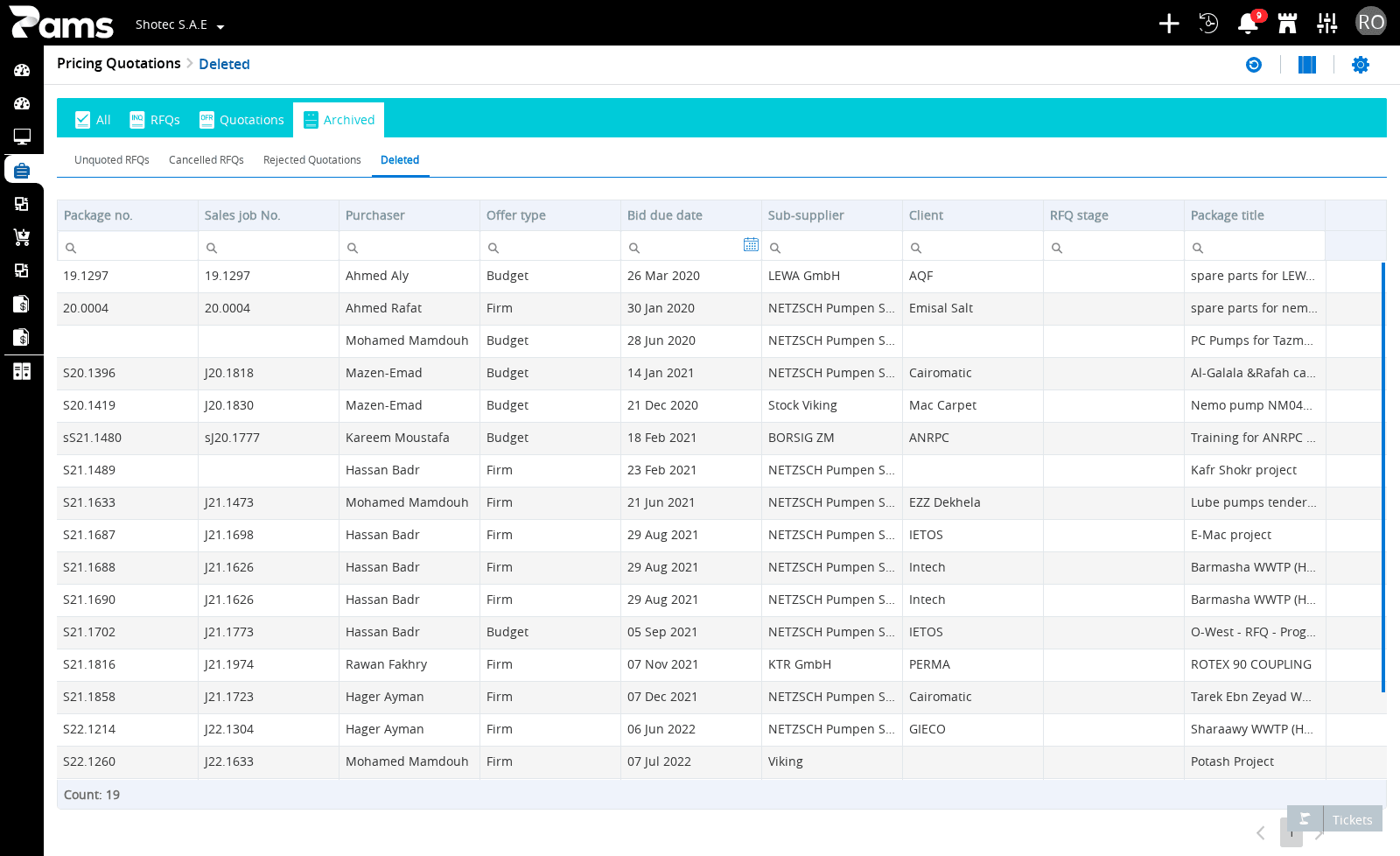Screen dimensions: 1400x856
Task: Select package number S21.1816 cell
Action: (128, 664)
